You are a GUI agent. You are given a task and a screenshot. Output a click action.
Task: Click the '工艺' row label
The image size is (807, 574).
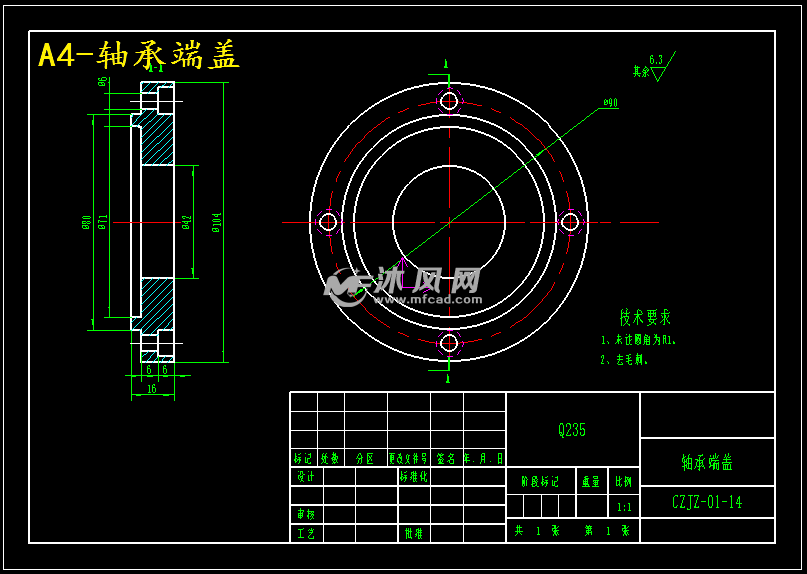[306, 534]
